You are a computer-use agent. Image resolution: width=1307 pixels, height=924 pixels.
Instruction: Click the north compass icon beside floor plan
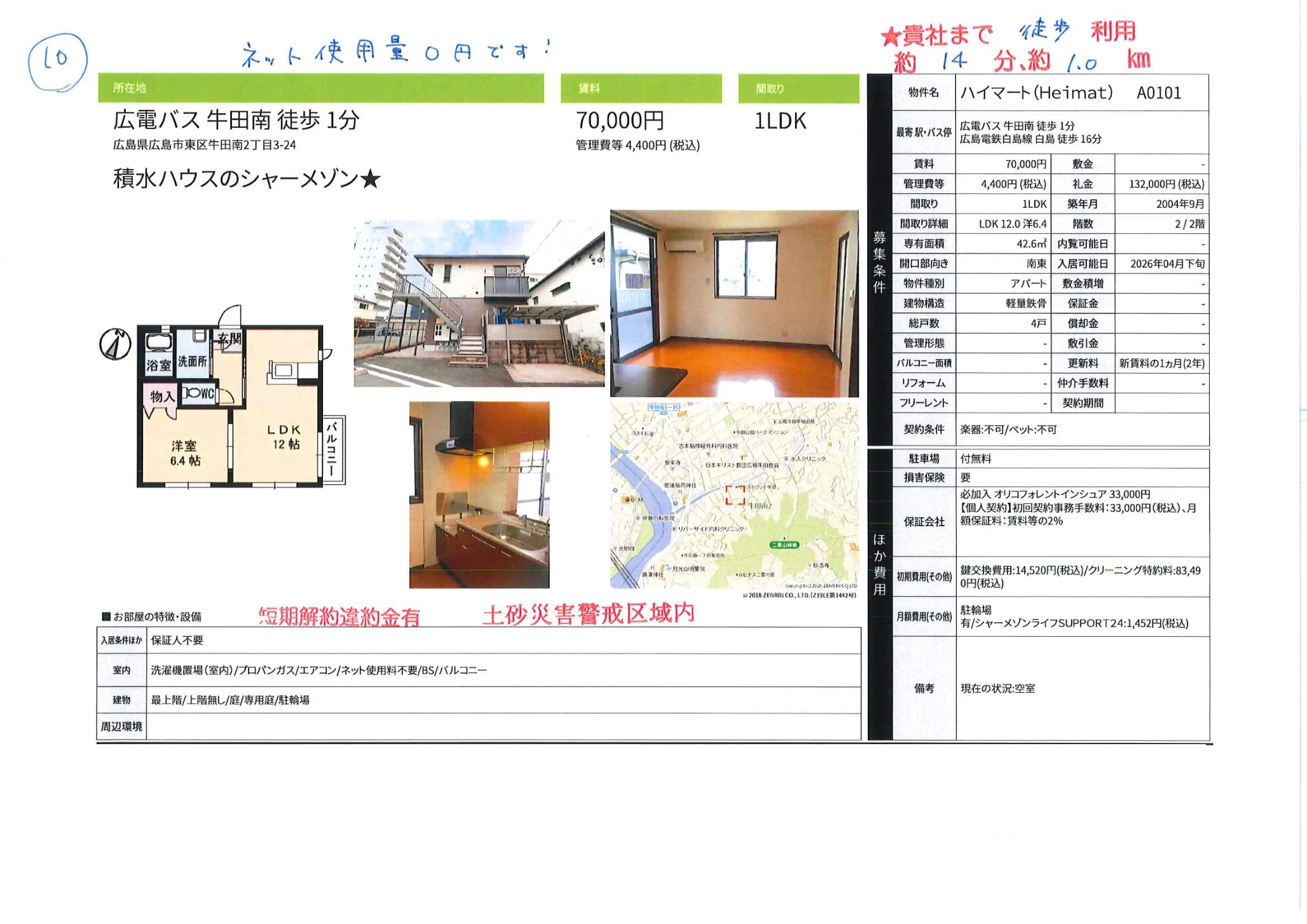click(x=115, y=344)
